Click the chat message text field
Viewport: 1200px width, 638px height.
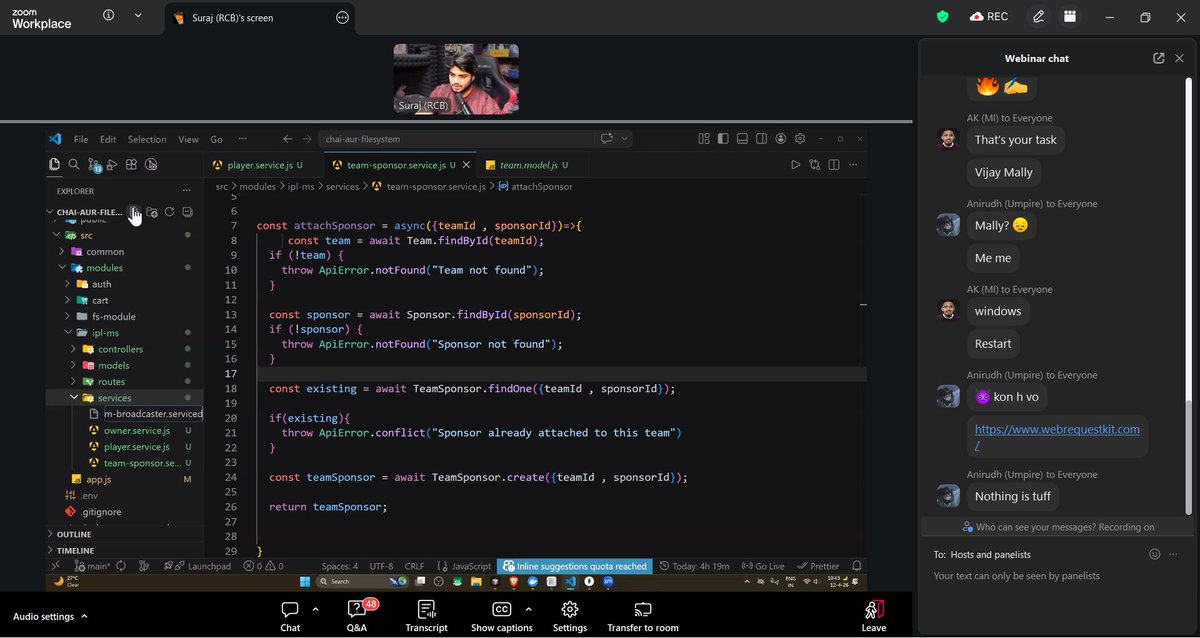tap(1055, 576)
